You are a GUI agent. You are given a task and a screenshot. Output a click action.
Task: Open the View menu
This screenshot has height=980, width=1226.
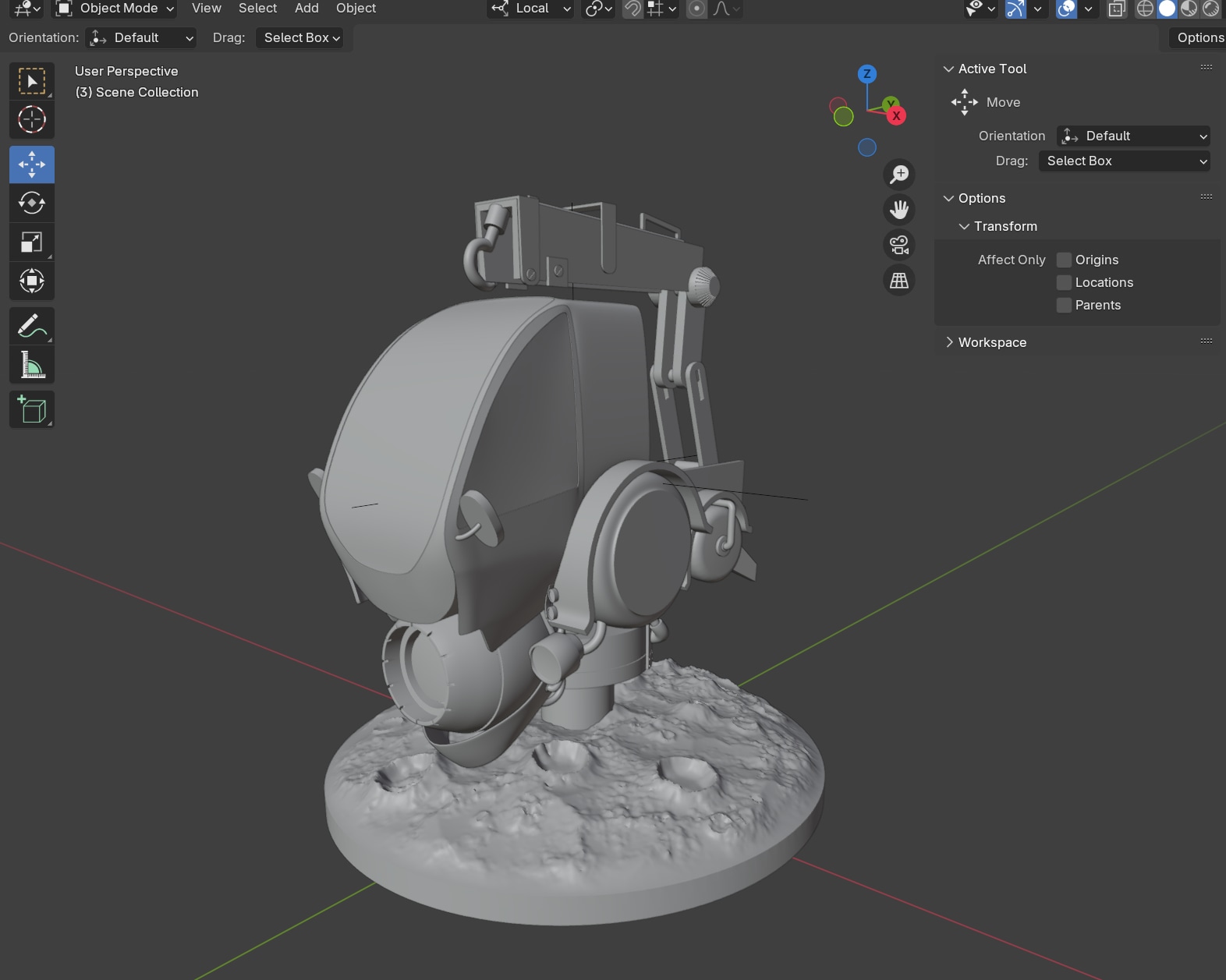(207, 9)
